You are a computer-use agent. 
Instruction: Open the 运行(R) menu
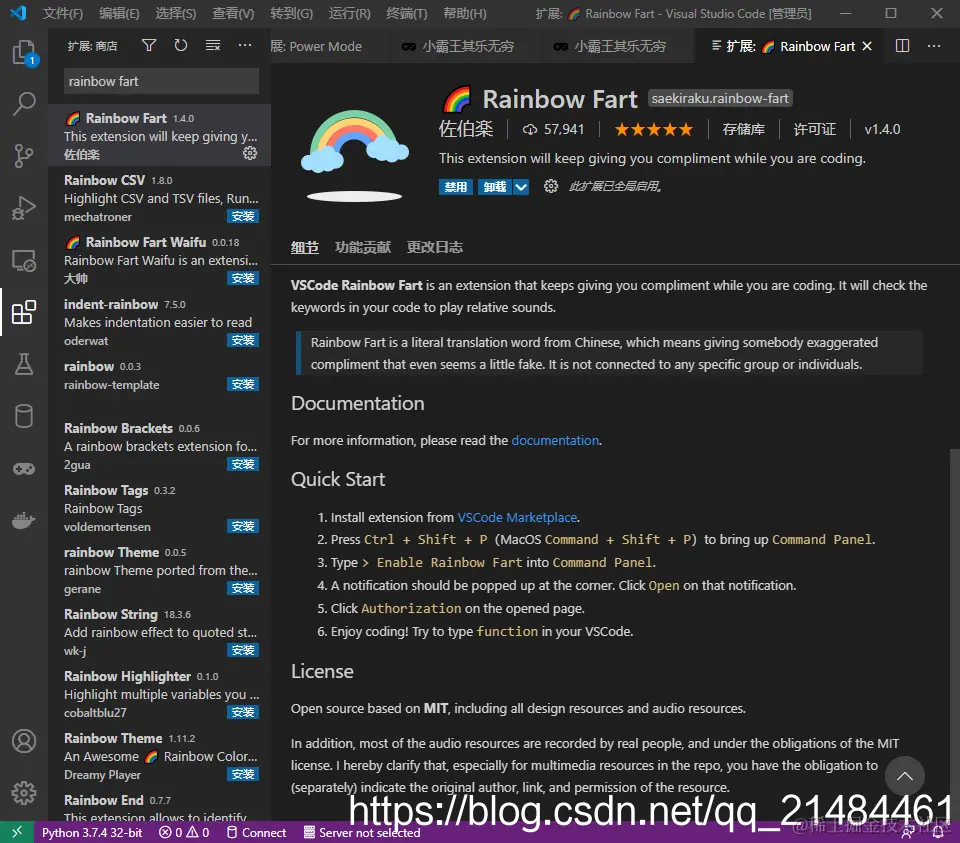pos(350,13)
